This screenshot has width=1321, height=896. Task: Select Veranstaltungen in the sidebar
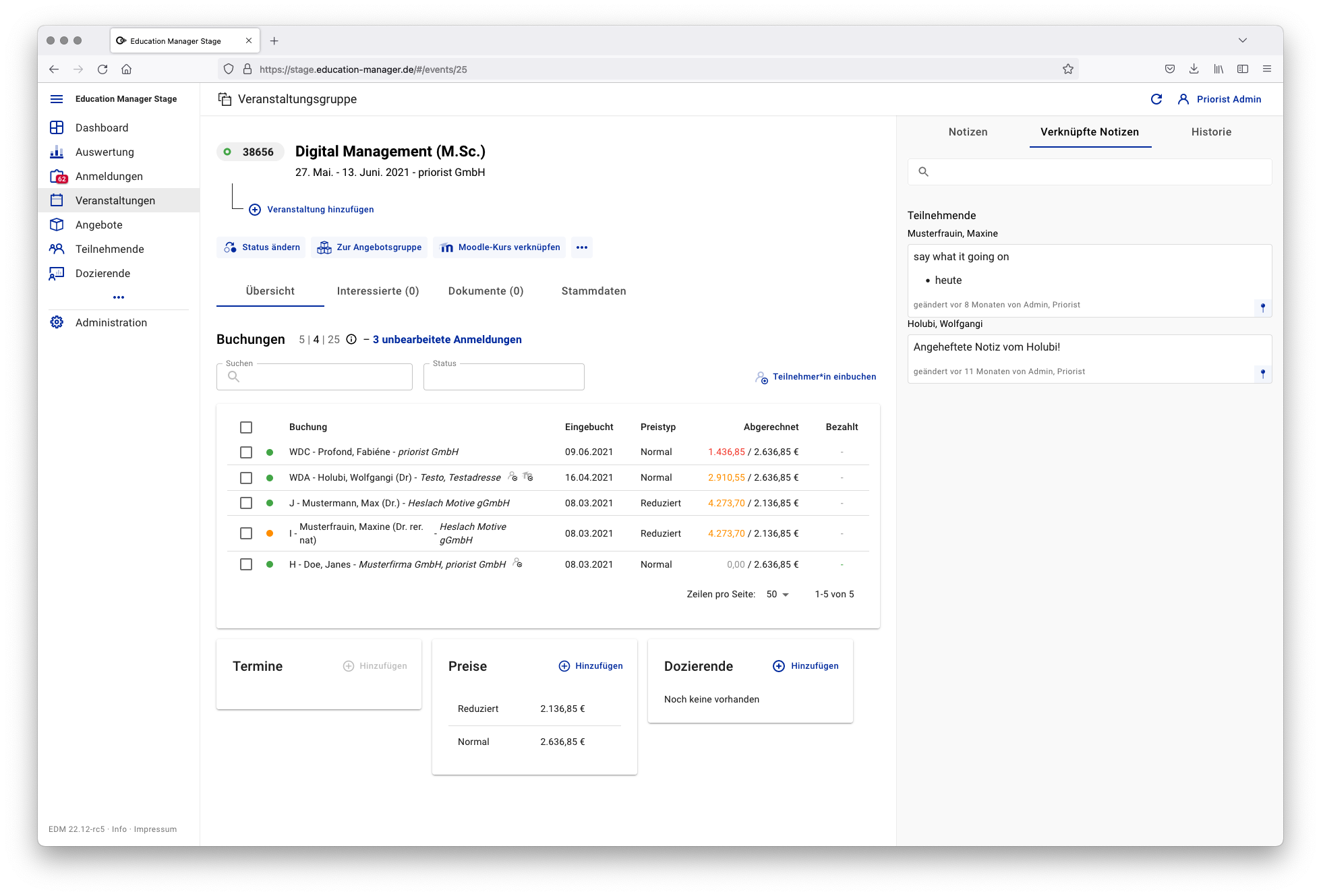(115, 200)
